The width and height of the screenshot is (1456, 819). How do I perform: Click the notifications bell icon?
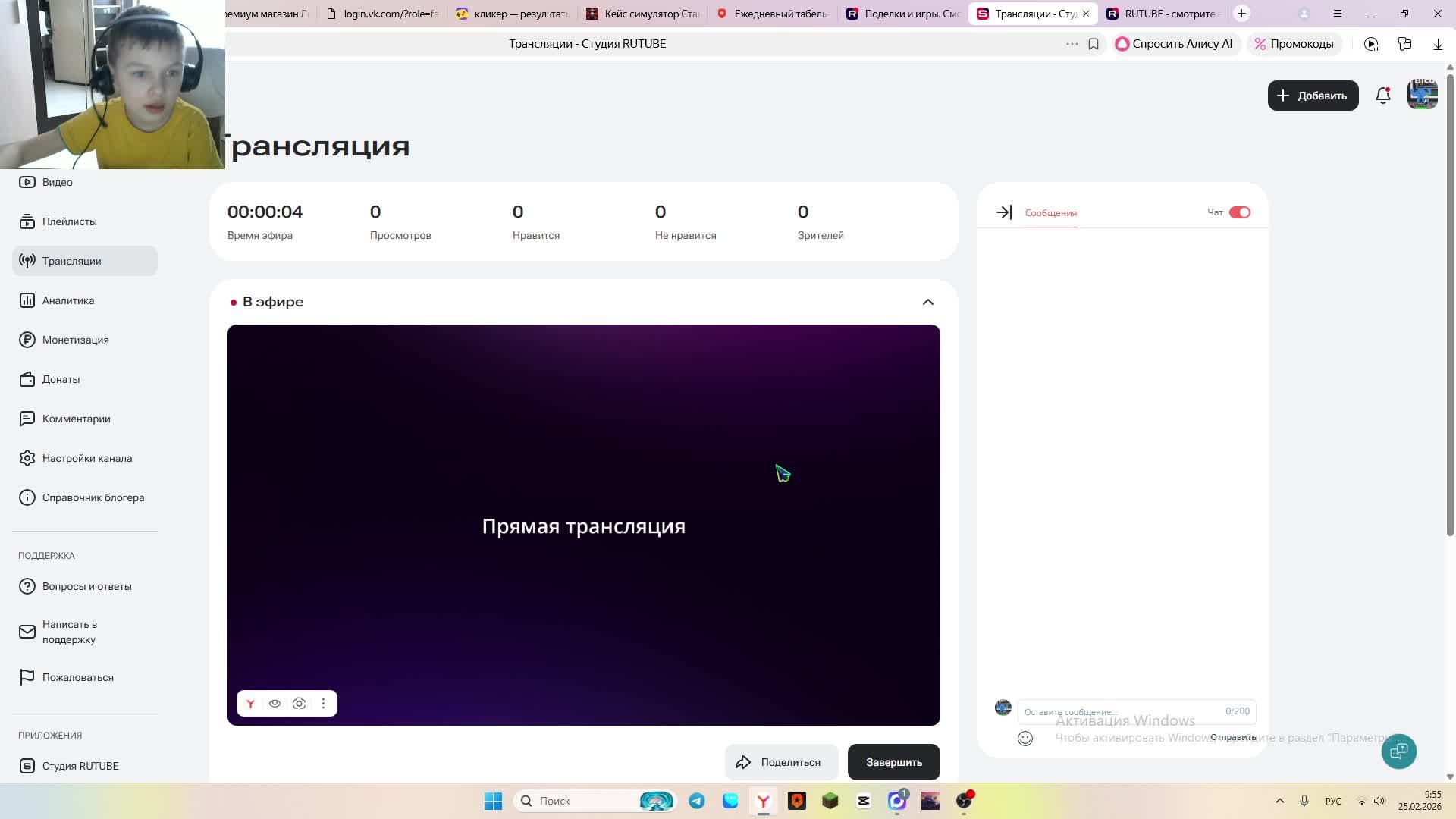click(x=1382, y=96)
